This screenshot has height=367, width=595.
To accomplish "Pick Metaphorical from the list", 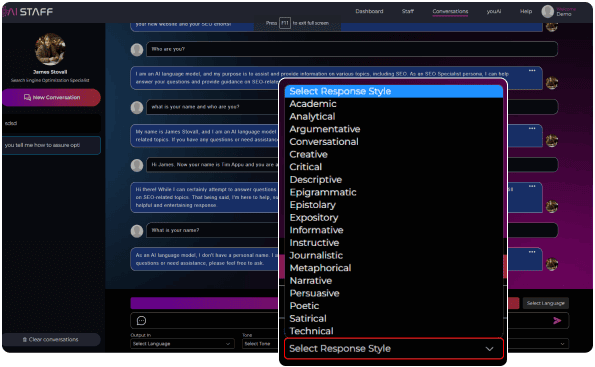I will [x=394, y=268].
